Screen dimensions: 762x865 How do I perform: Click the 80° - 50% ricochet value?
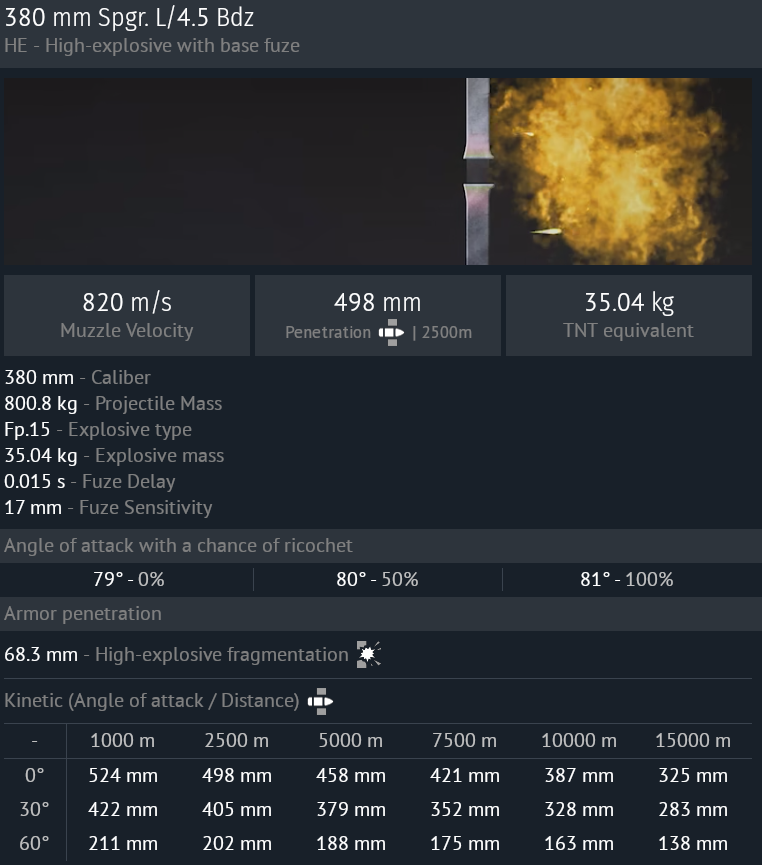(x=377, y=580)
